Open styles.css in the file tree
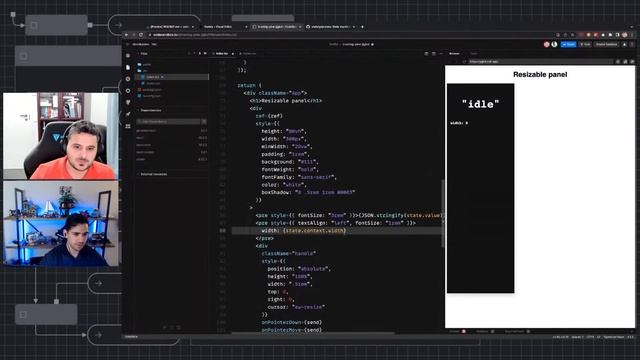The width and height of the screenshot is (640, 360). point(151,83)
